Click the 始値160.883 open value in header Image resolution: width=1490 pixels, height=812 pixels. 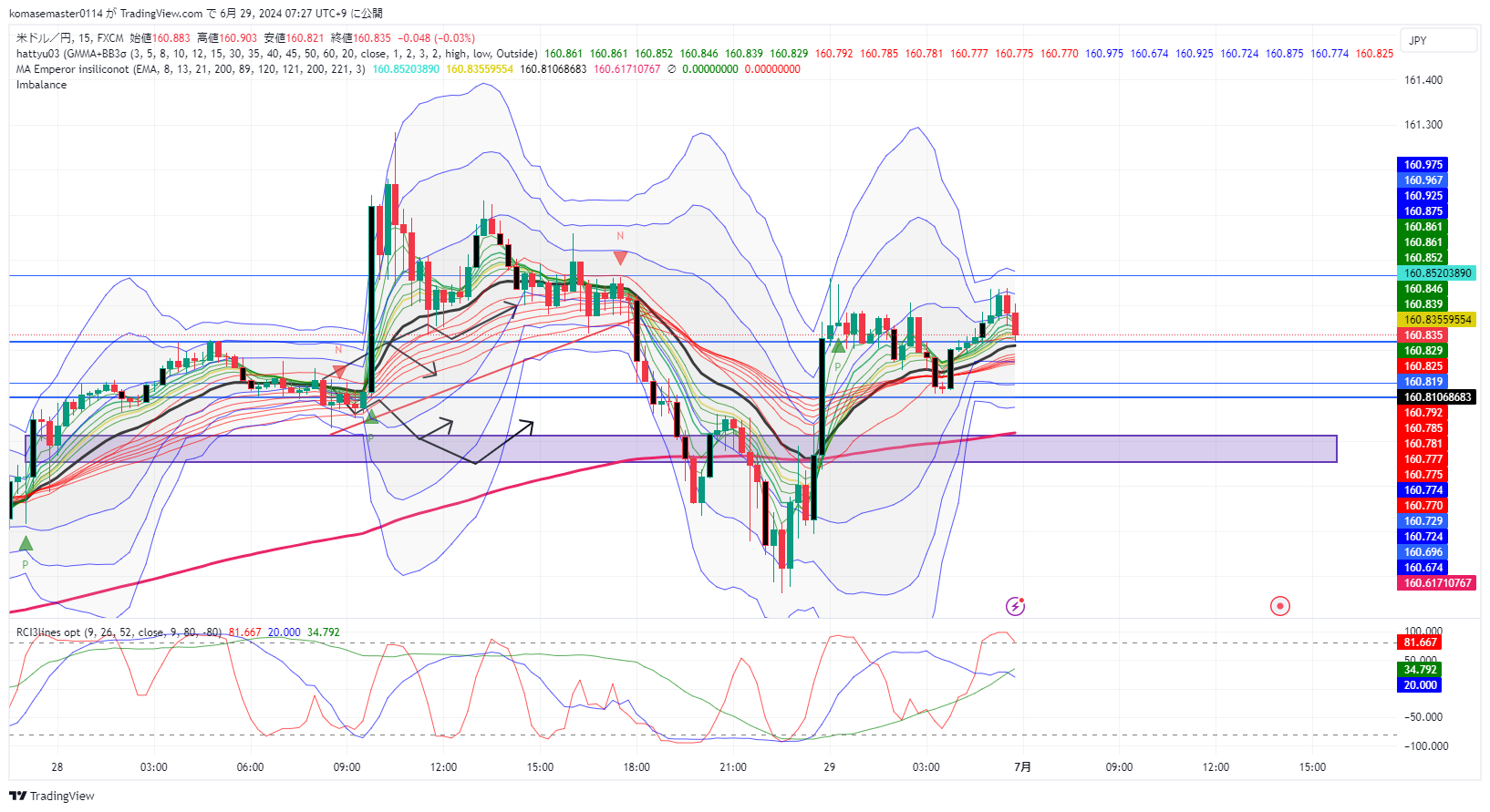pyautogui.click(x=160, y=38)
